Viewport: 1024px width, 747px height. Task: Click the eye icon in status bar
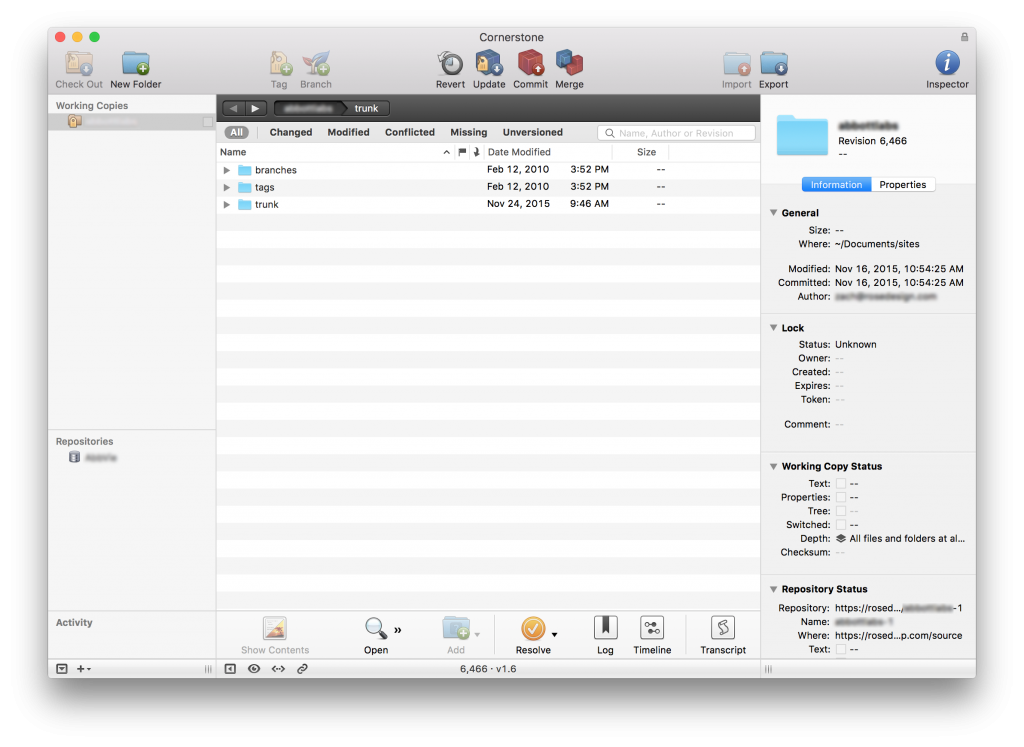254,669
